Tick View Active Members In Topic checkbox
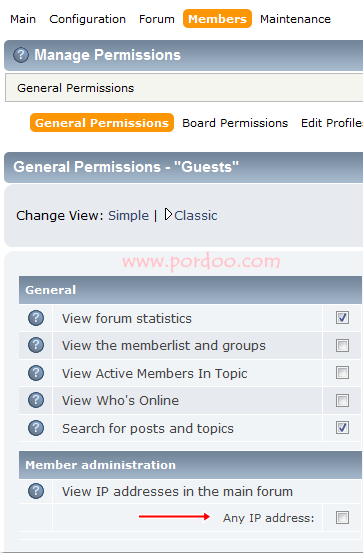 coord(342,372)
